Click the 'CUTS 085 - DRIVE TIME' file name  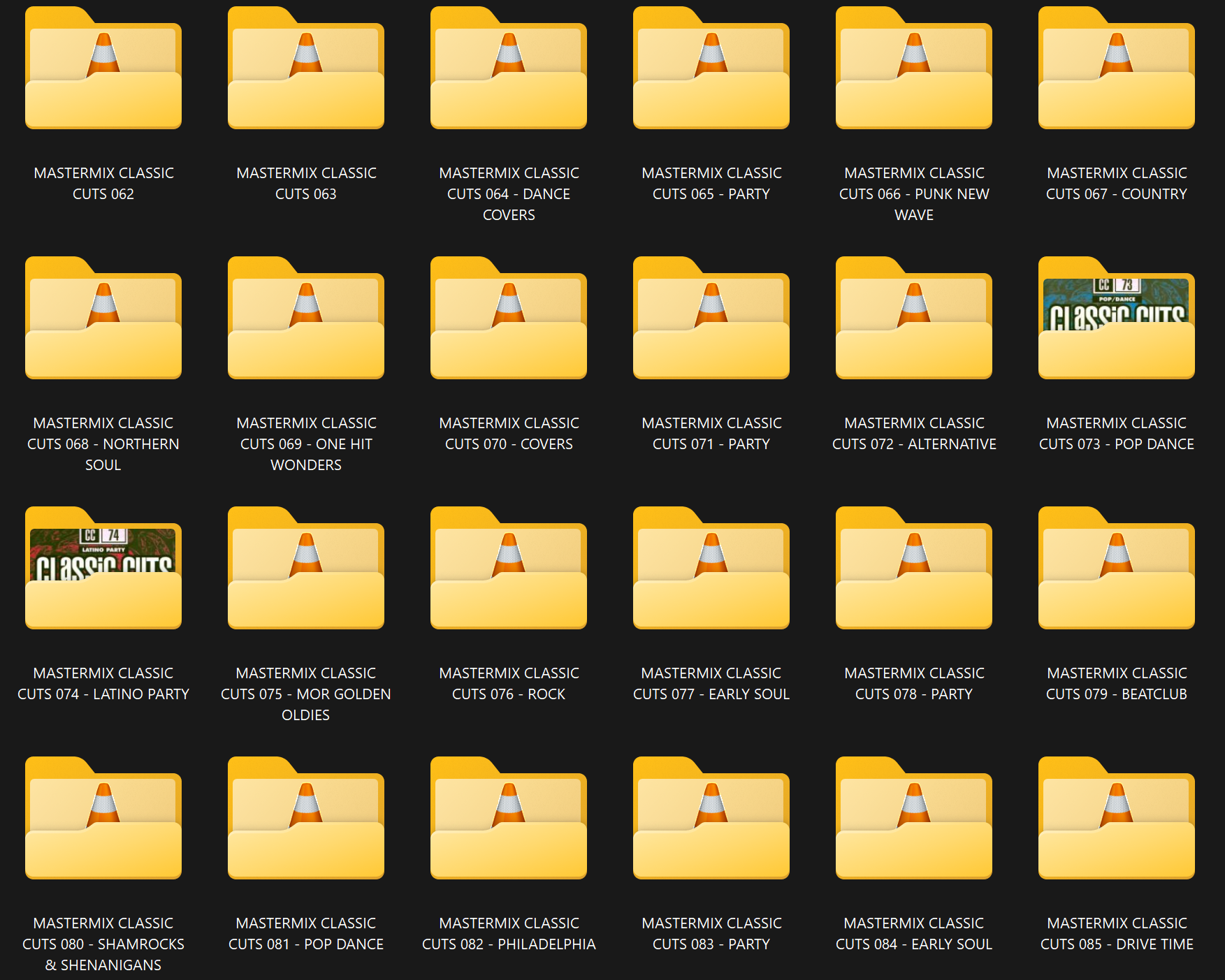pyautogui.click(x=1117, y=944)
